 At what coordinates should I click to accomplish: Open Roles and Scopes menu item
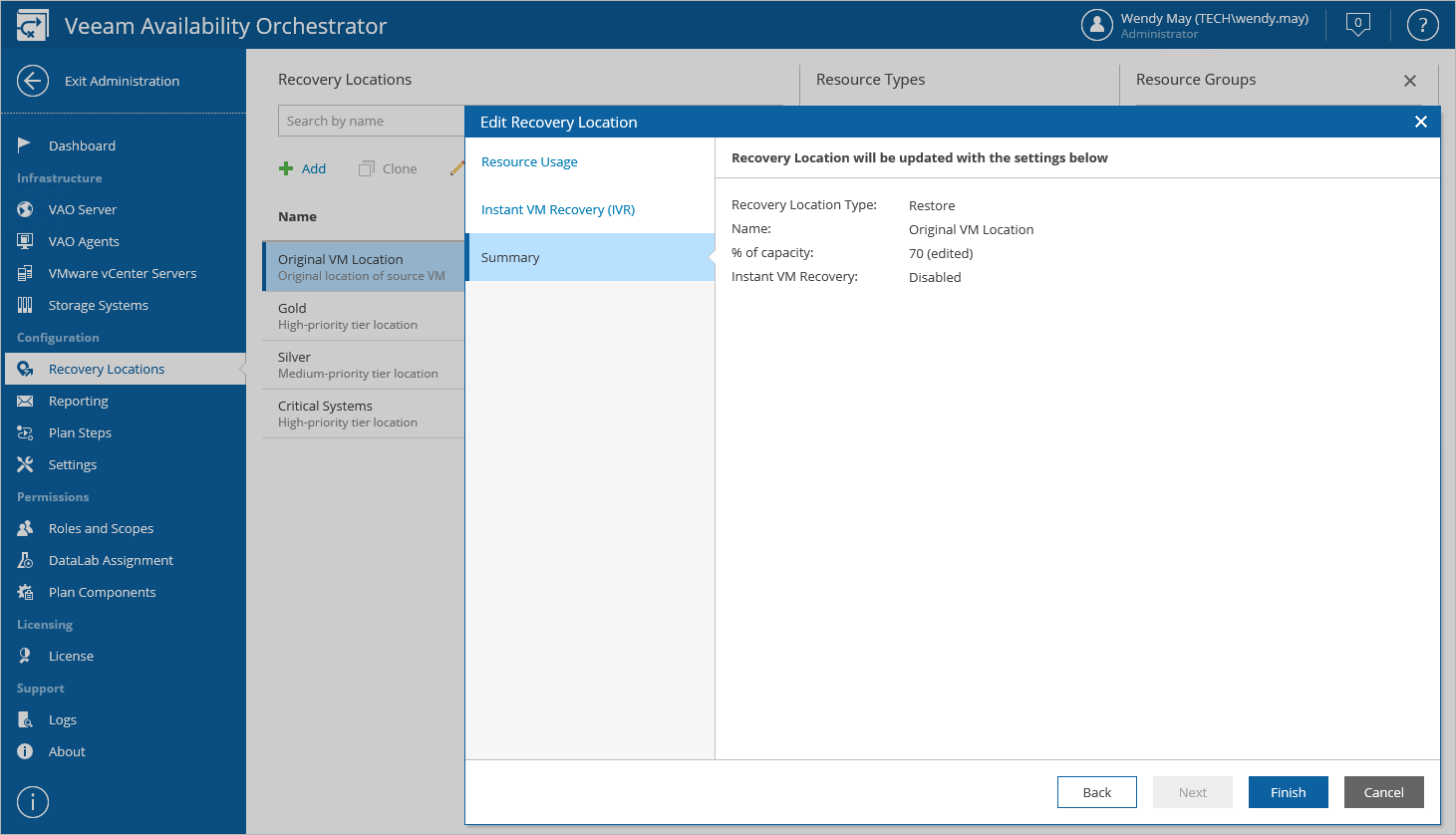coord(101,528)
